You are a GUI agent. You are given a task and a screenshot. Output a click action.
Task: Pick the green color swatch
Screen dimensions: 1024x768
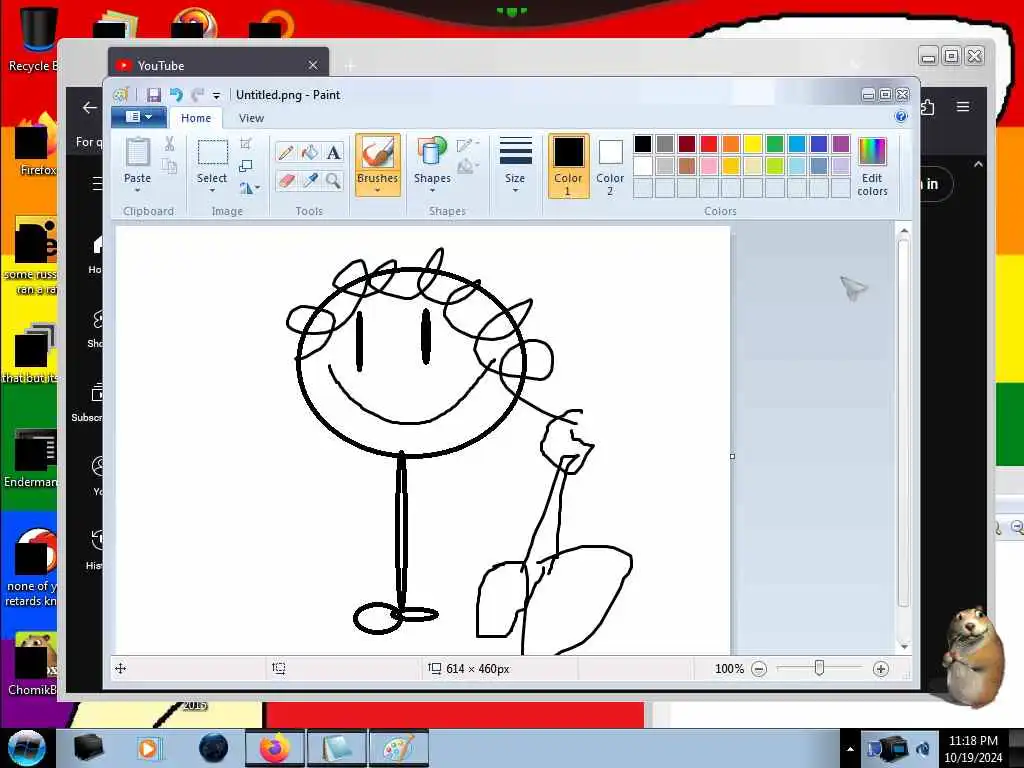pos(775,144)
